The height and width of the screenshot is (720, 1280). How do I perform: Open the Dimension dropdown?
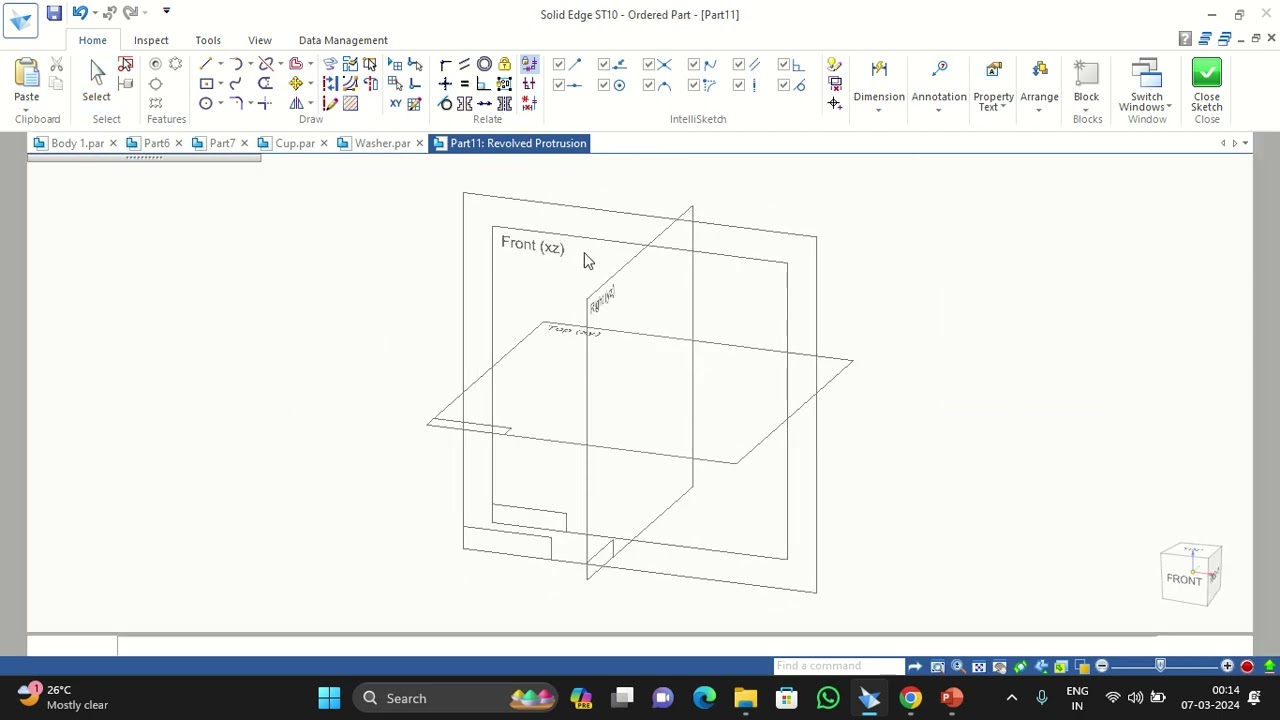click(879, 108)
